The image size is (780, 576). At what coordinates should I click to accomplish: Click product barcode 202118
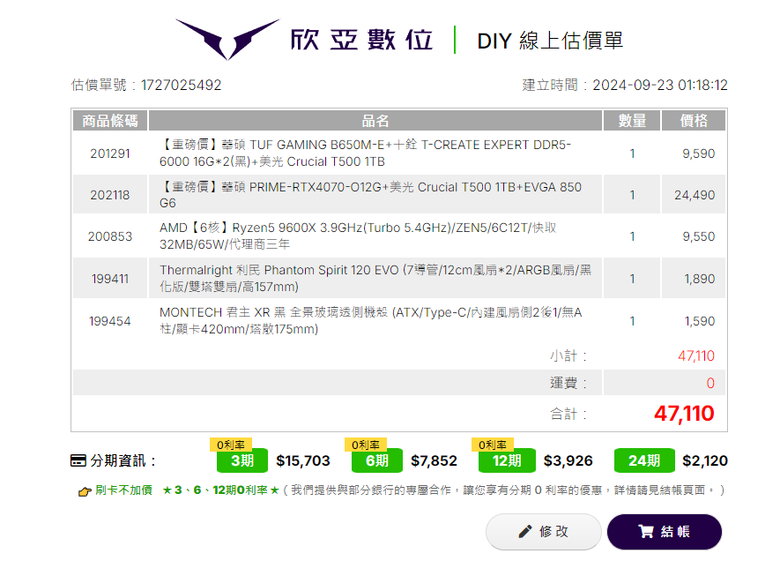click(x=110, y=195)
